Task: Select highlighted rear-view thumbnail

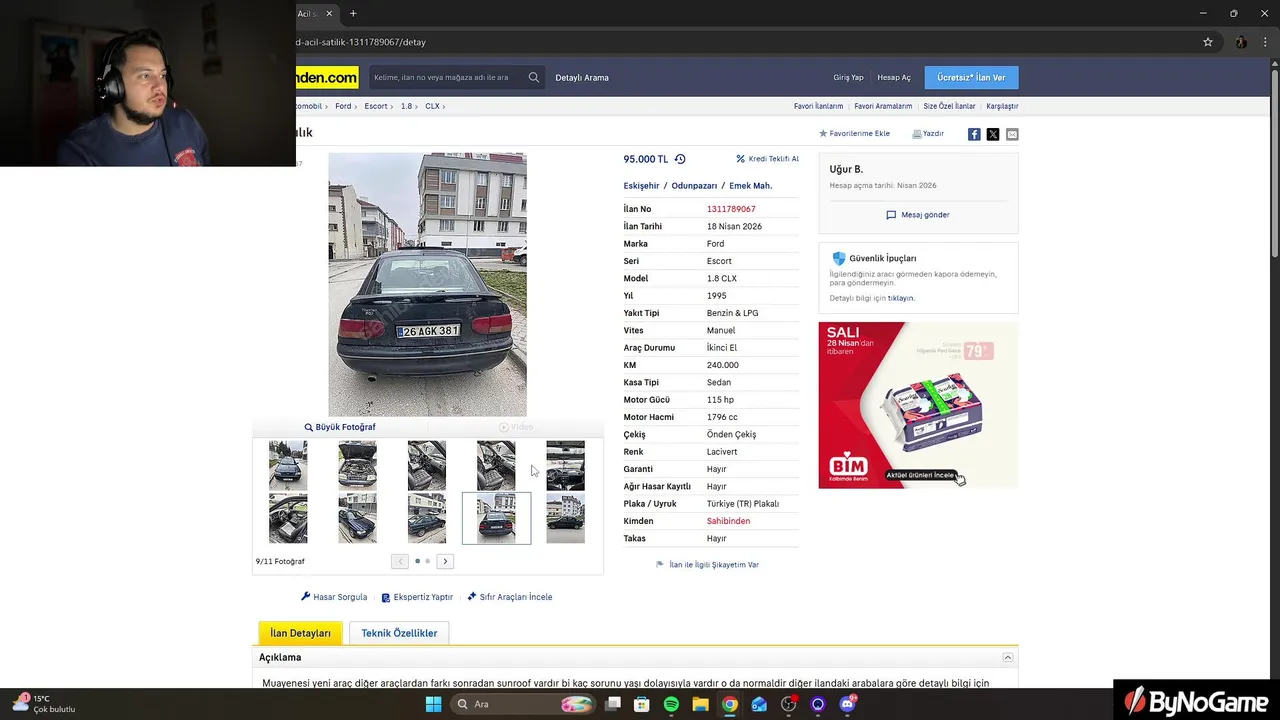Action: [x=496, y=518]
